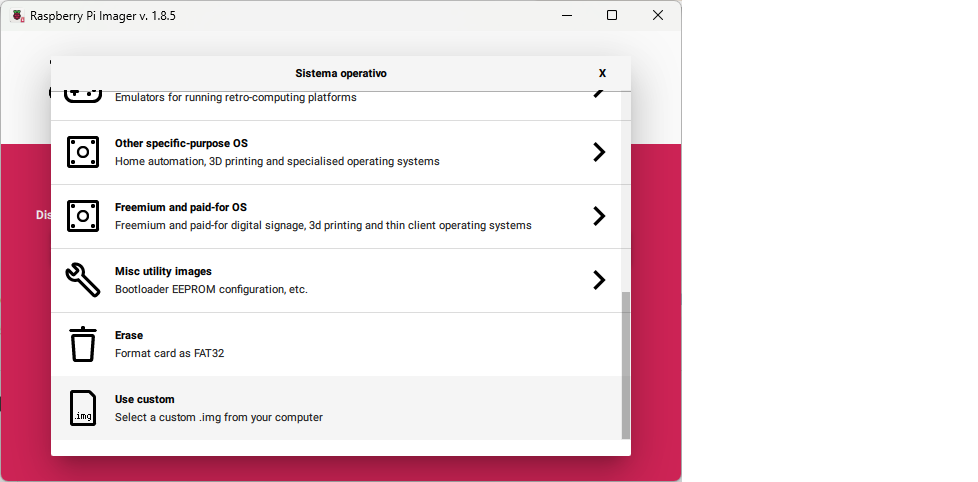
Task: Open Freemium and paid-for OS category
Action: point(336,216)
